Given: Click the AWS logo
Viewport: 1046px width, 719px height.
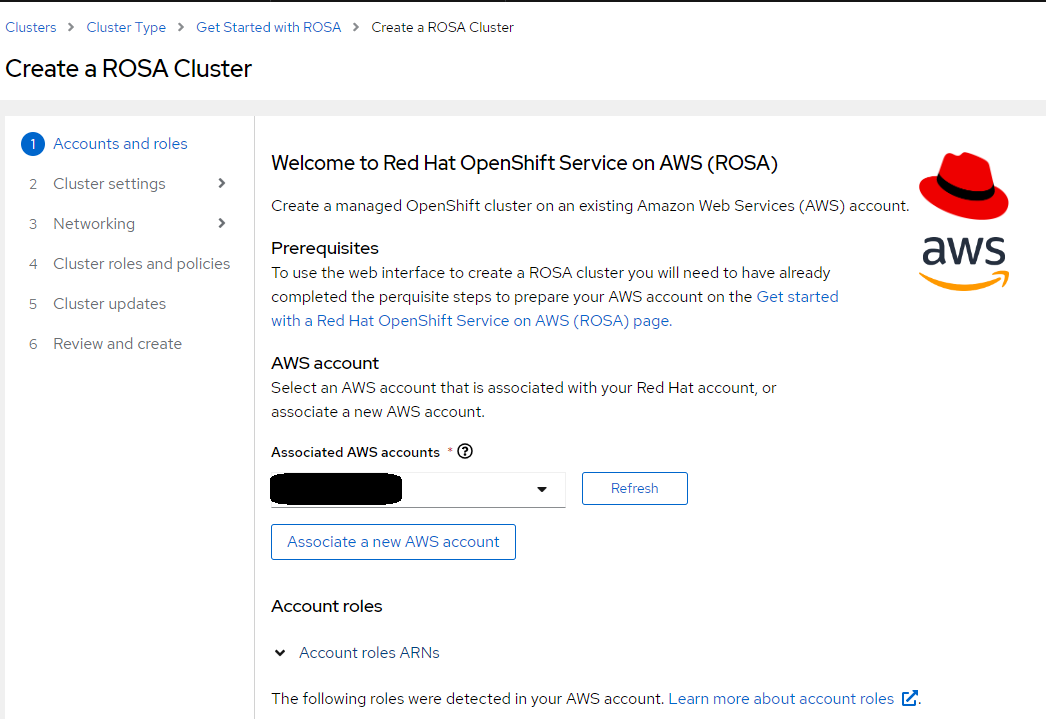Looking at the screenshot, I should click(x=962, y=262).
